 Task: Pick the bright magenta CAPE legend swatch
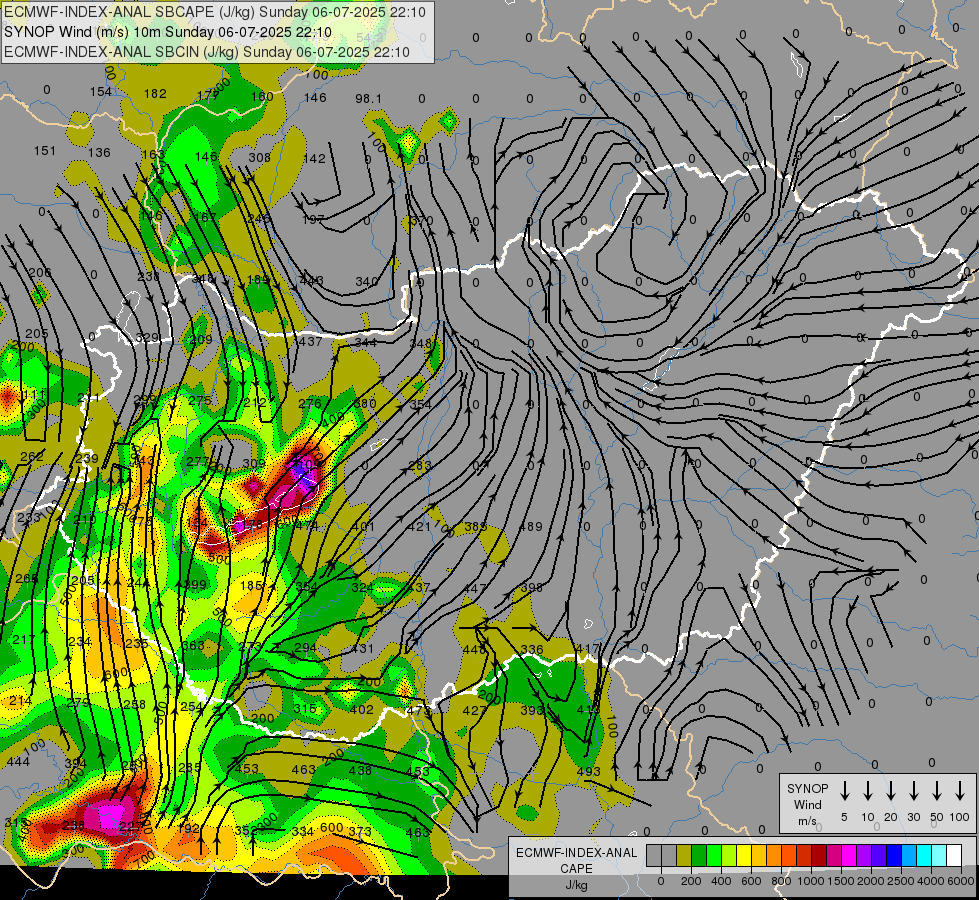(x=849, y=856)
